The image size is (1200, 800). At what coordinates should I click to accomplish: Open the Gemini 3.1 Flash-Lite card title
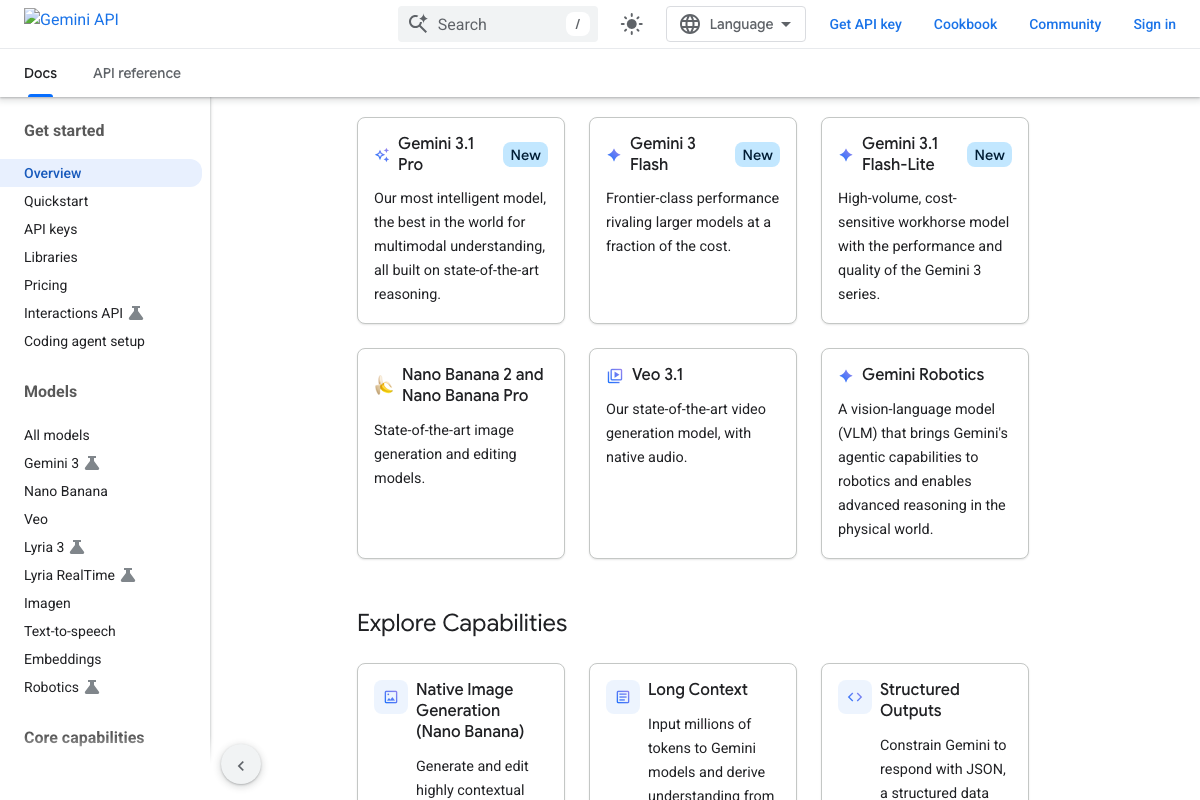[900, 154]
